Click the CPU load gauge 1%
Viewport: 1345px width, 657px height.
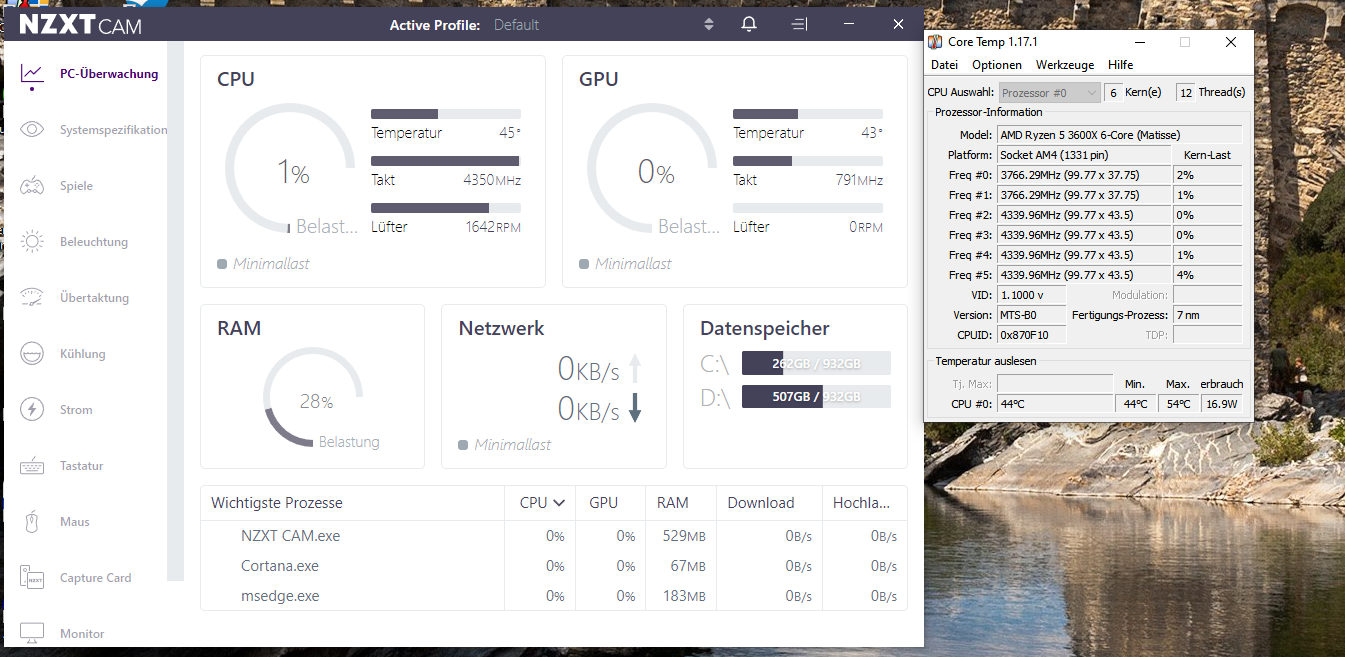pos(291,168)
